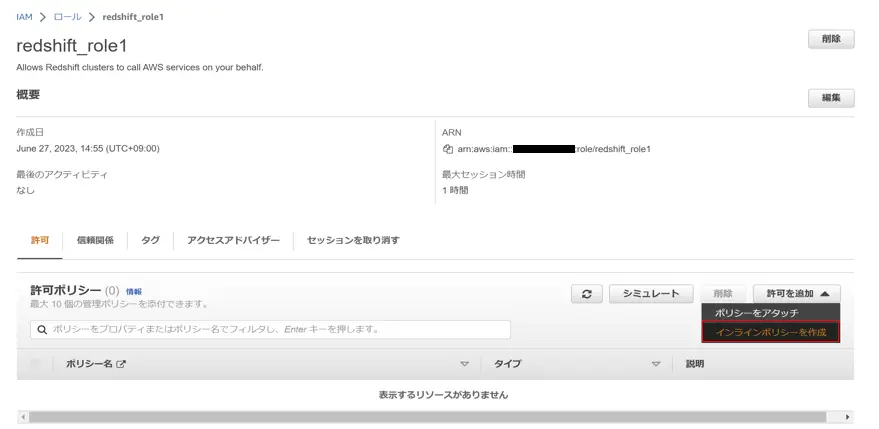Image resolution: width=879 pixels, height=429 pixels.
Task: Click the policy filter search field
Action: click(x=270, y=330)
